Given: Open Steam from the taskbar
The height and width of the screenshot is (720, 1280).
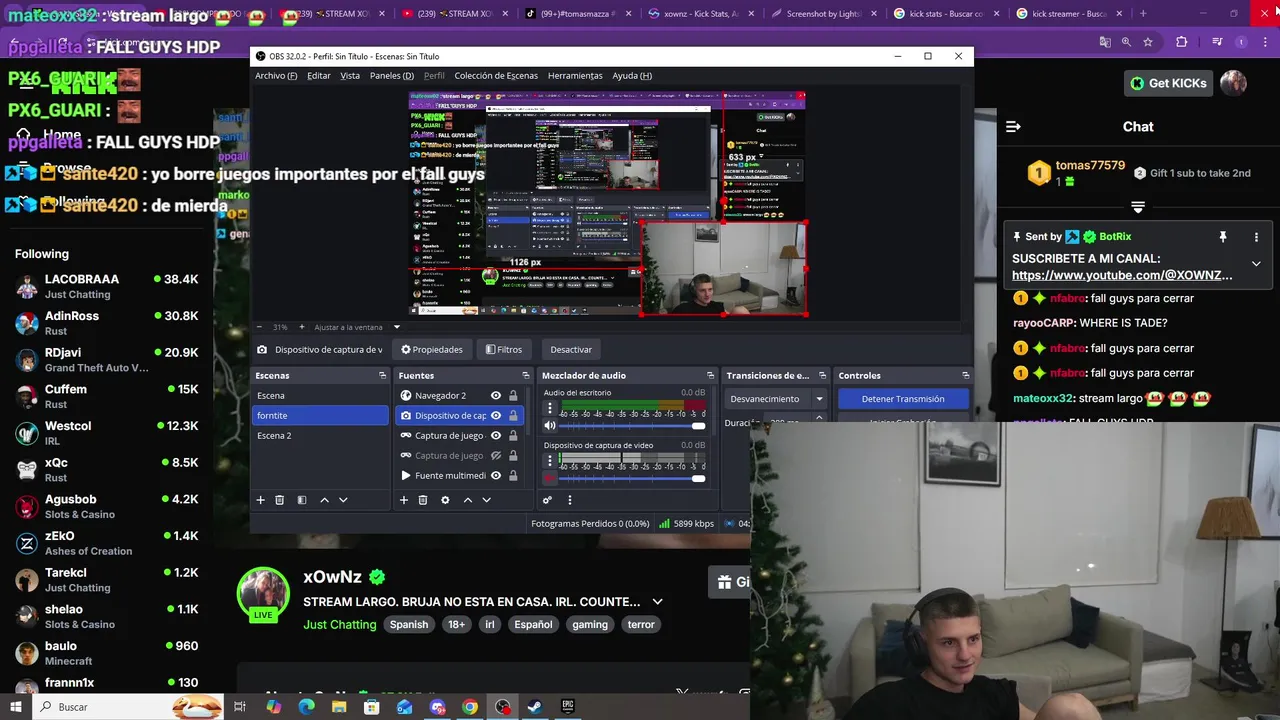Looking at the screenshot, I should pyautogui.click(x=535, y=707).
